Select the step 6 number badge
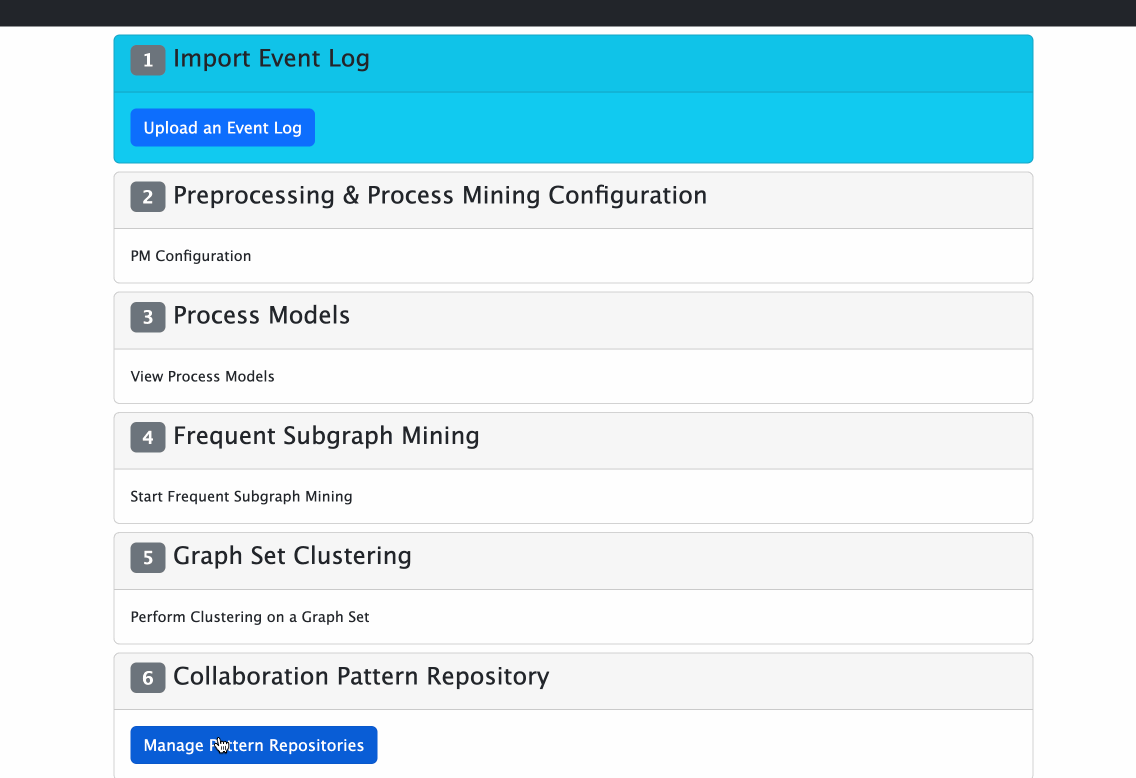The width and height of the screenshot is (1136, 778). pos(148,677)
